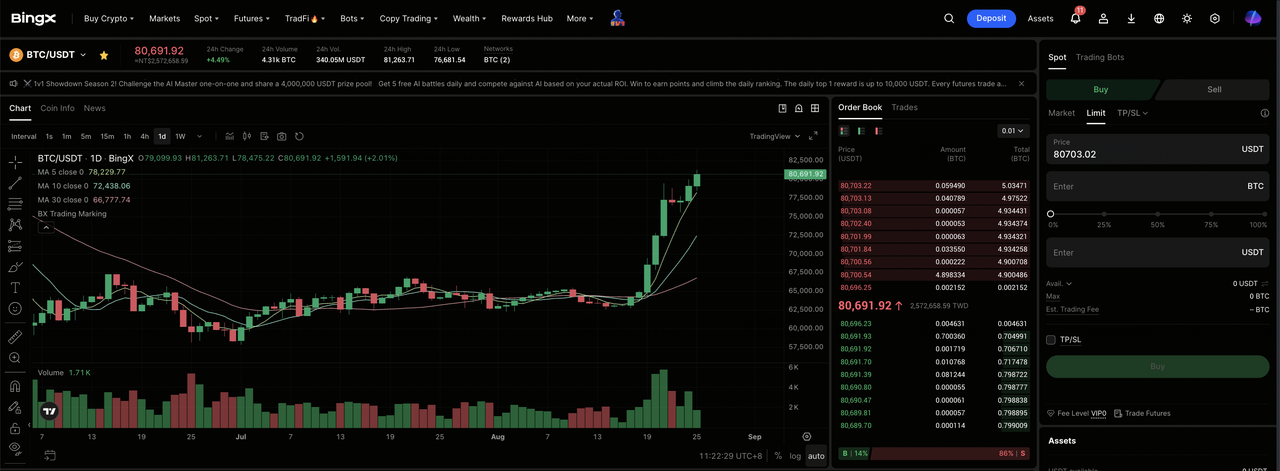Set amount slider to 100% mark
The image size is (1280, 471).
point(1266,214)
